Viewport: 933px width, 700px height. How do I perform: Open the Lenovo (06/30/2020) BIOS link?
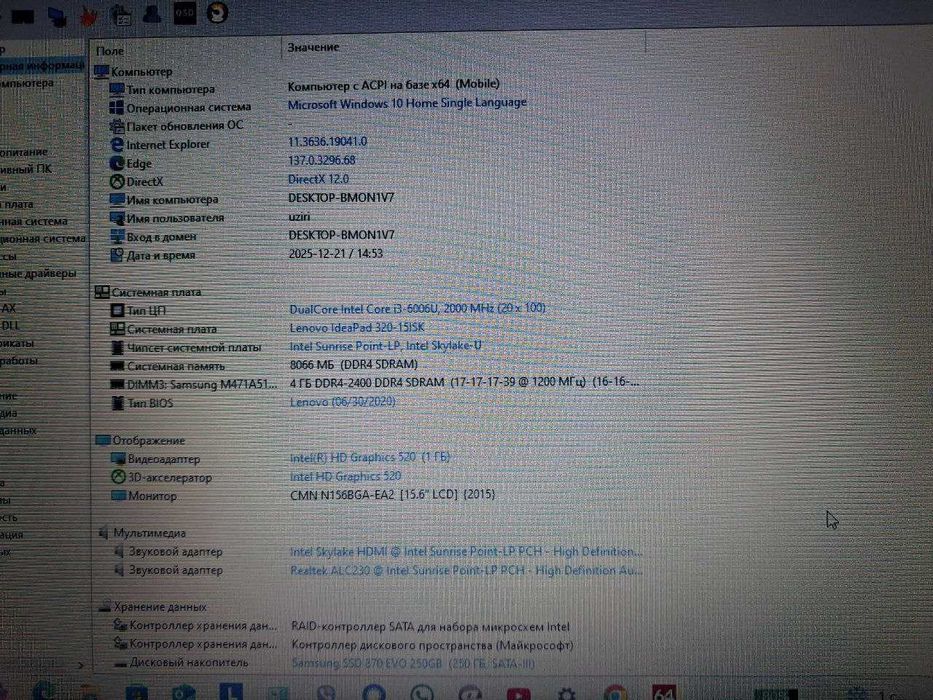[x=343, y=402]
